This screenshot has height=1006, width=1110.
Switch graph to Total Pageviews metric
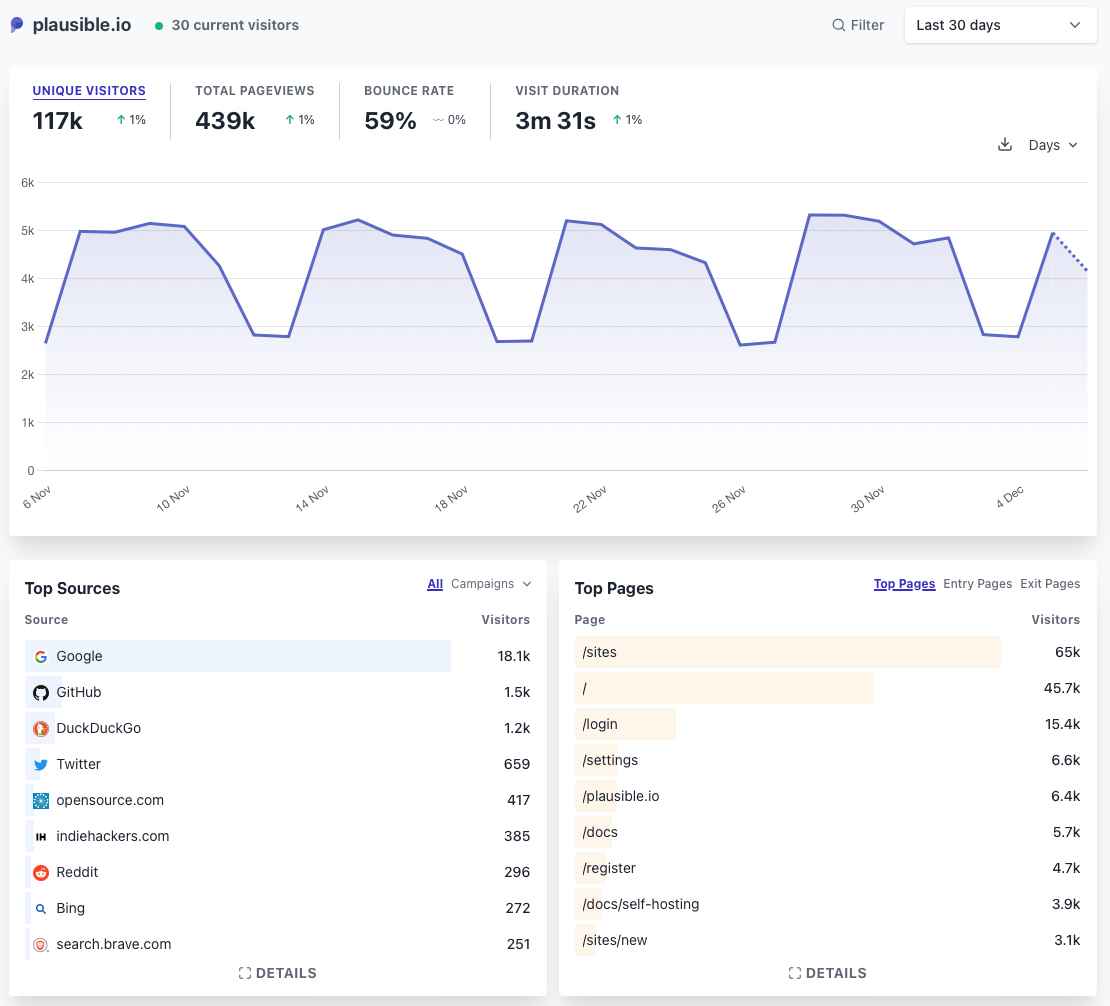pyautogui.click(x=254, y=91)
